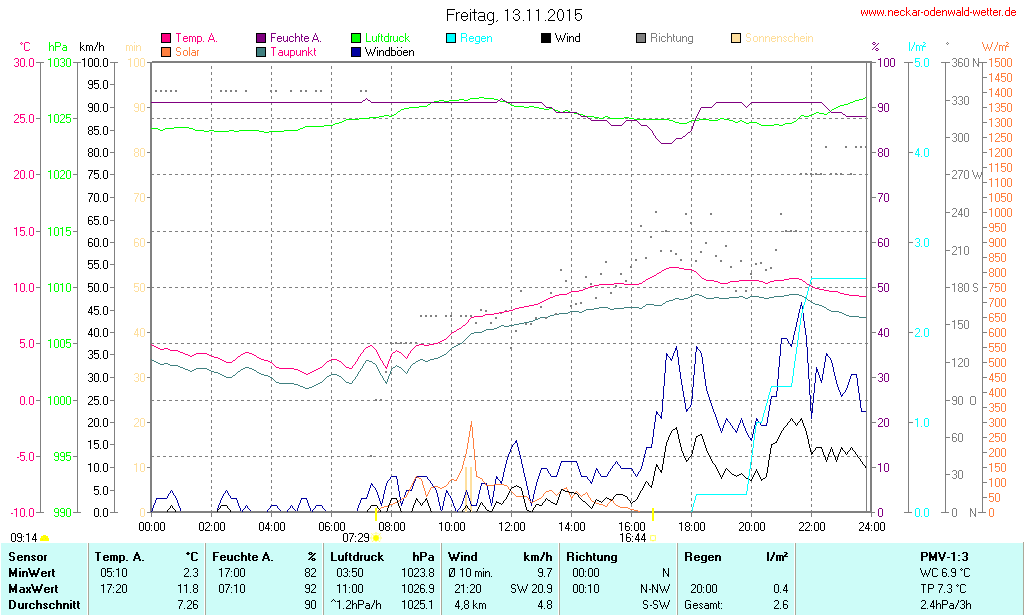The image size is (1024, 615).
Task: Click the black Wind legend square
Action: tap(545, 39)
